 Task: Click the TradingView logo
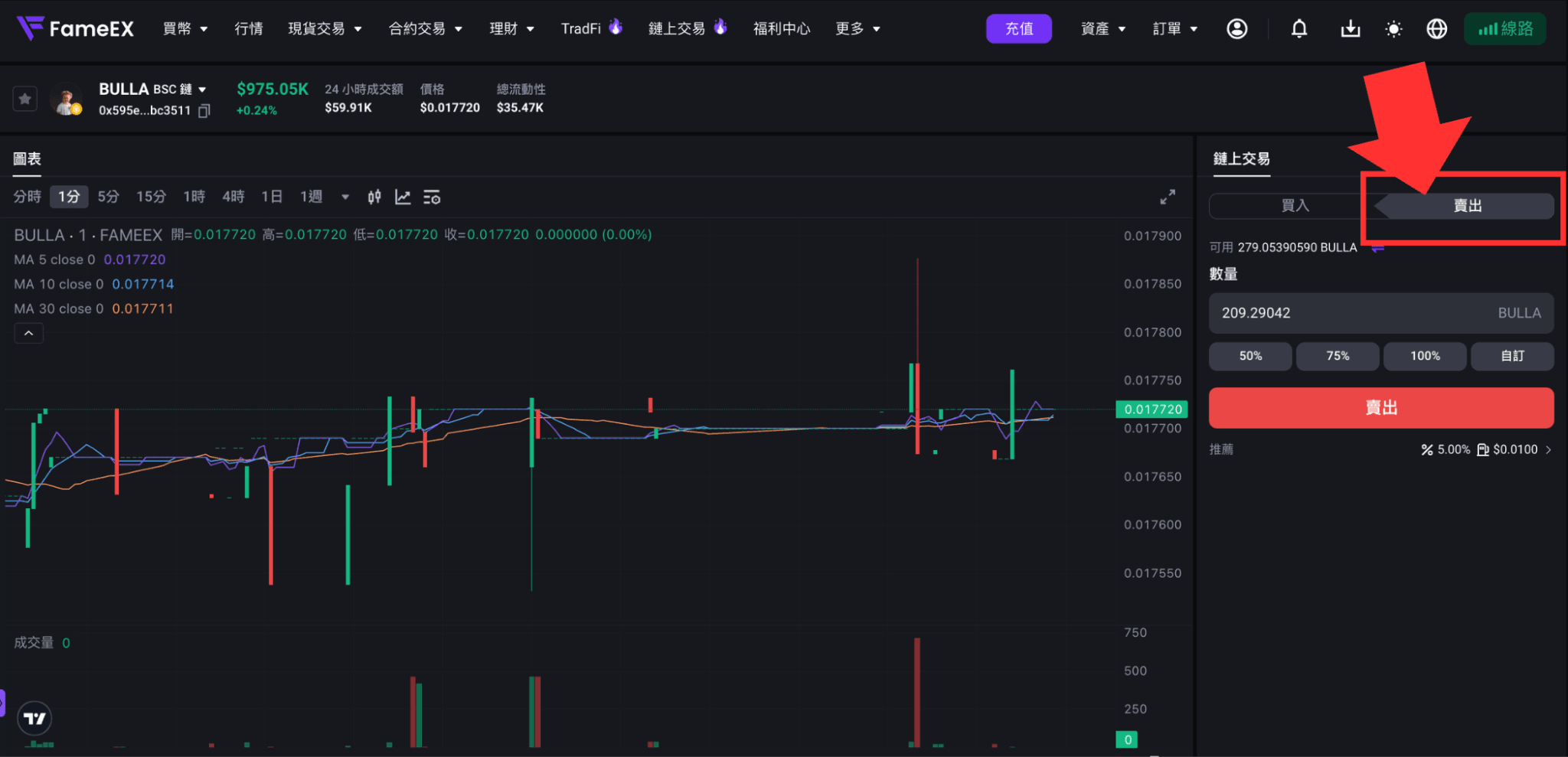(34, 718)
